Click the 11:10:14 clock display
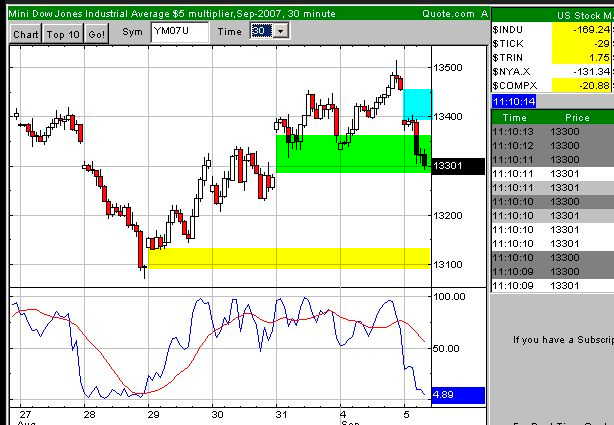Image resolution: width=614 pixels, height=425 pixels. point(515,101)
